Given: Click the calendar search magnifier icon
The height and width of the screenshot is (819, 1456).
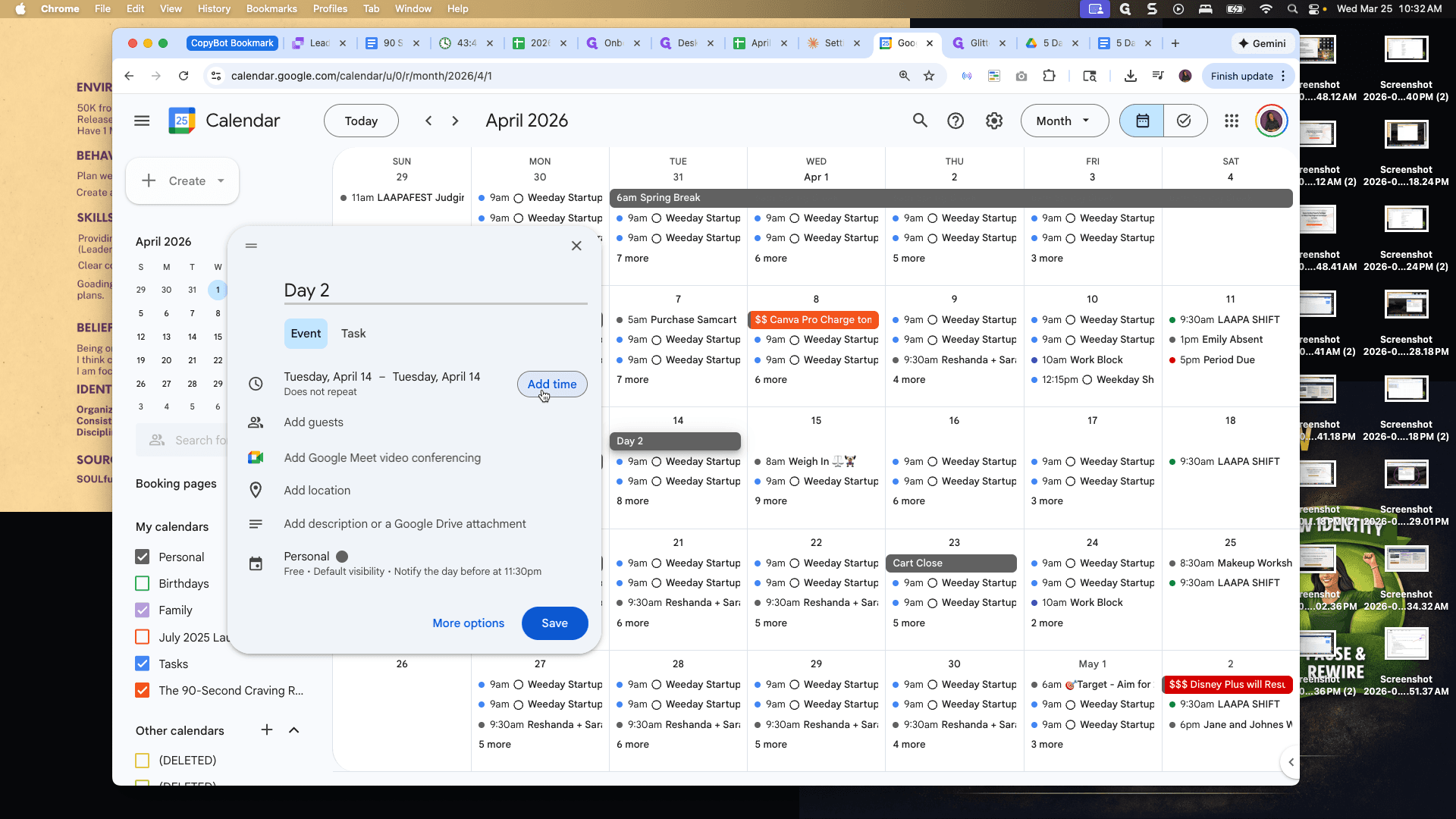Looking at the screenshot, I should [x=920, y=121].
